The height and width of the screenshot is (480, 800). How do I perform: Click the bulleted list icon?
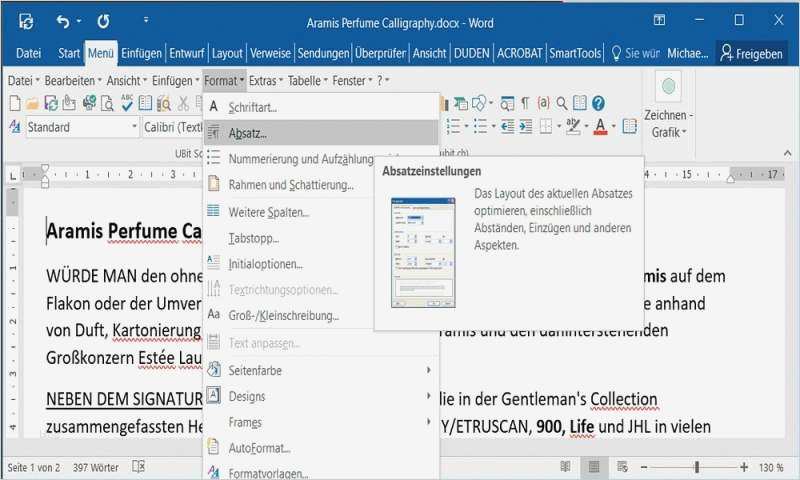(x=480, y=126)
